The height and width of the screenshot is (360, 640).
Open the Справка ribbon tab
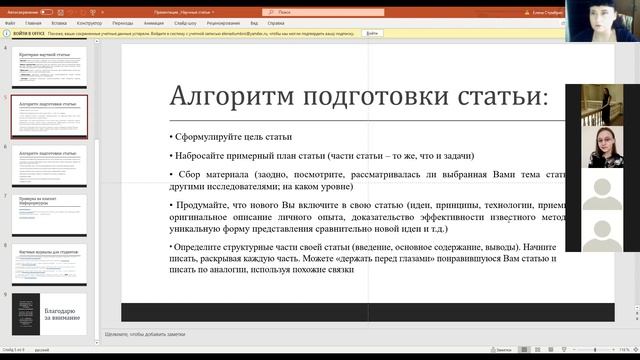click(x=276, y=23)
